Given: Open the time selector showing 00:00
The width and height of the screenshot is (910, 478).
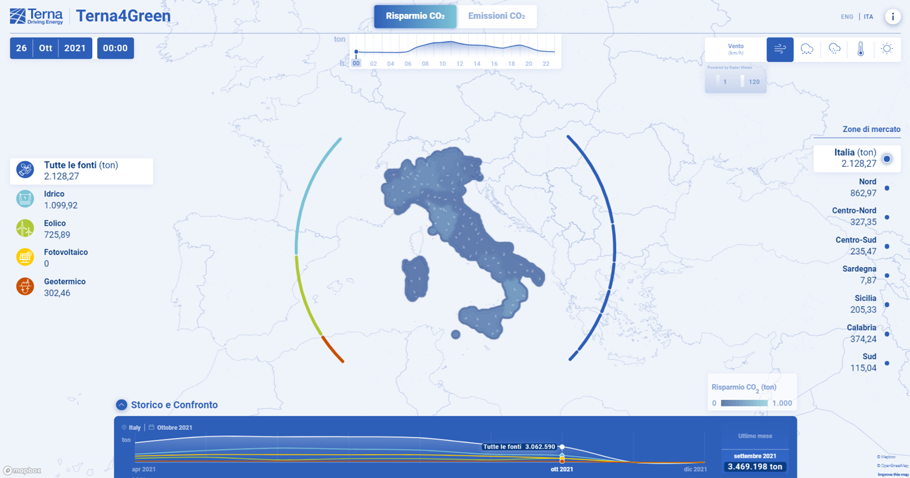Looking at the screenshot, I should point(115,48).
